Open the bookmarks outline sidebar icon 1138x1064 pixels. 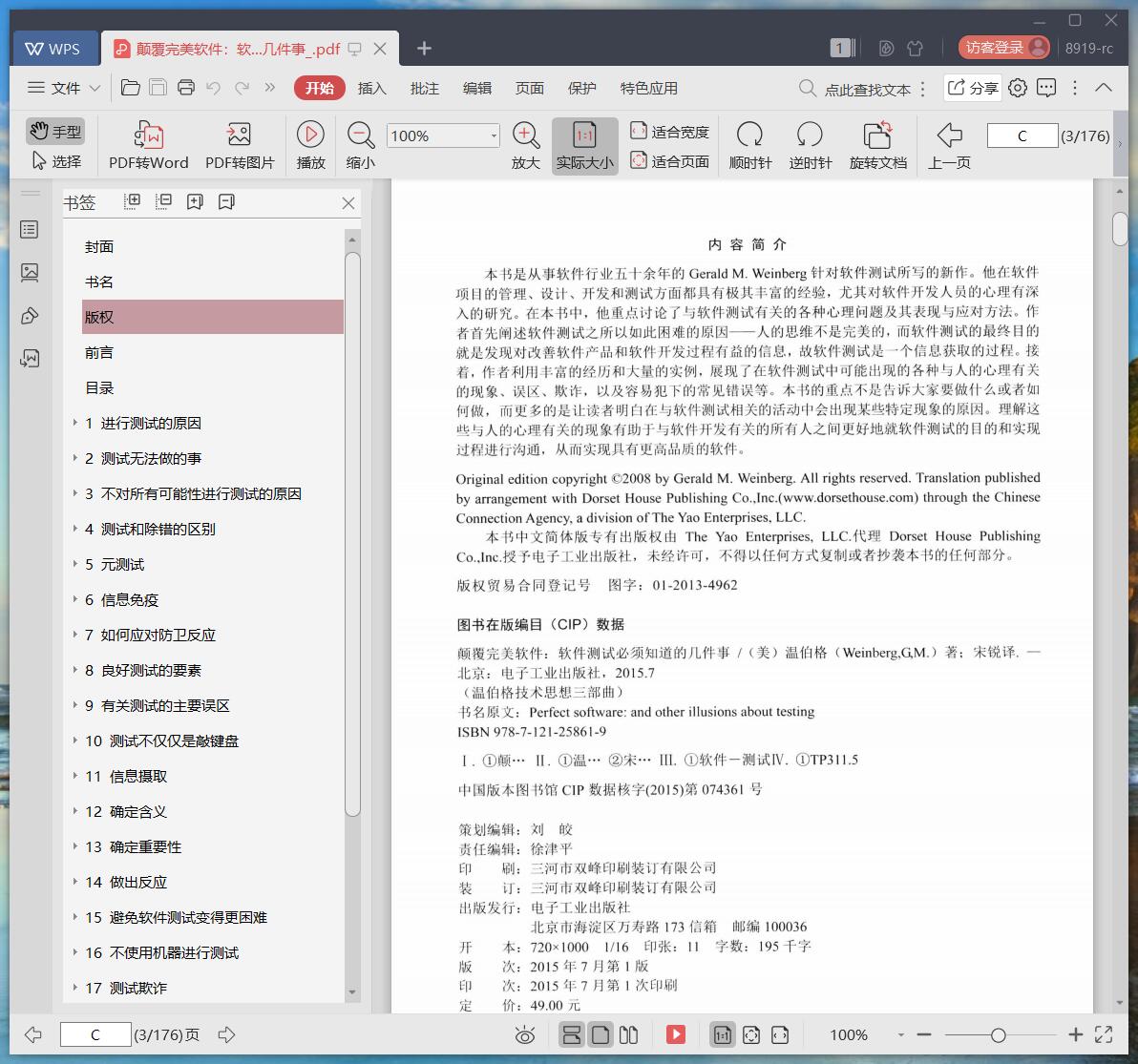pyautogui.click(x=30, y=230)
